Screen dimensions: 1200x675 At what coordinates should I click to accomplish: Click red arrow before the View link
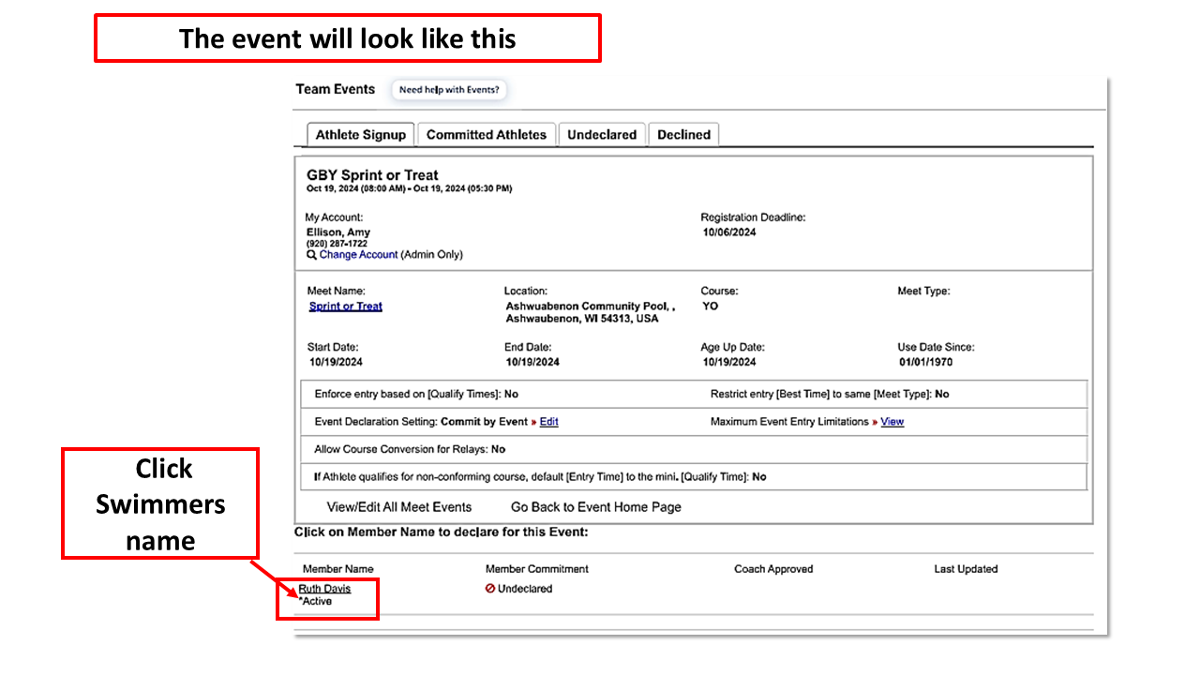[x=875, y=422]
